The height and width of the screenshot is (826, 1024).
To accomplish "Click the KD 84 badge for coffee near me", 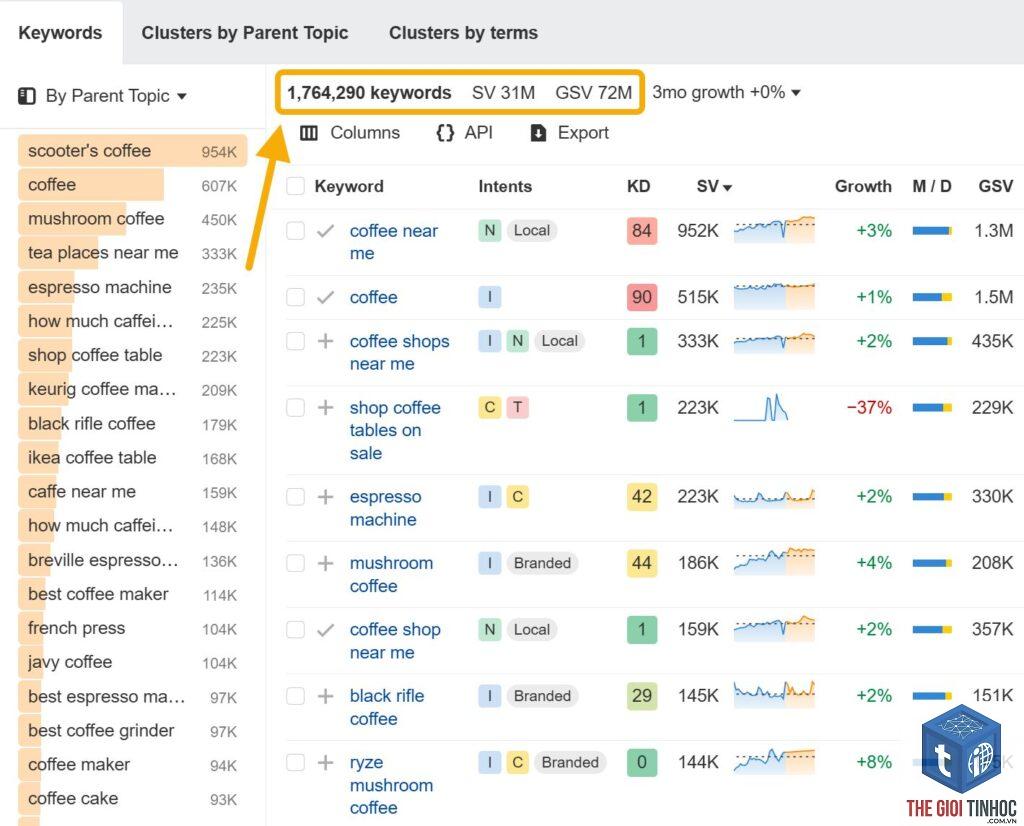I will tap(641, 230).
